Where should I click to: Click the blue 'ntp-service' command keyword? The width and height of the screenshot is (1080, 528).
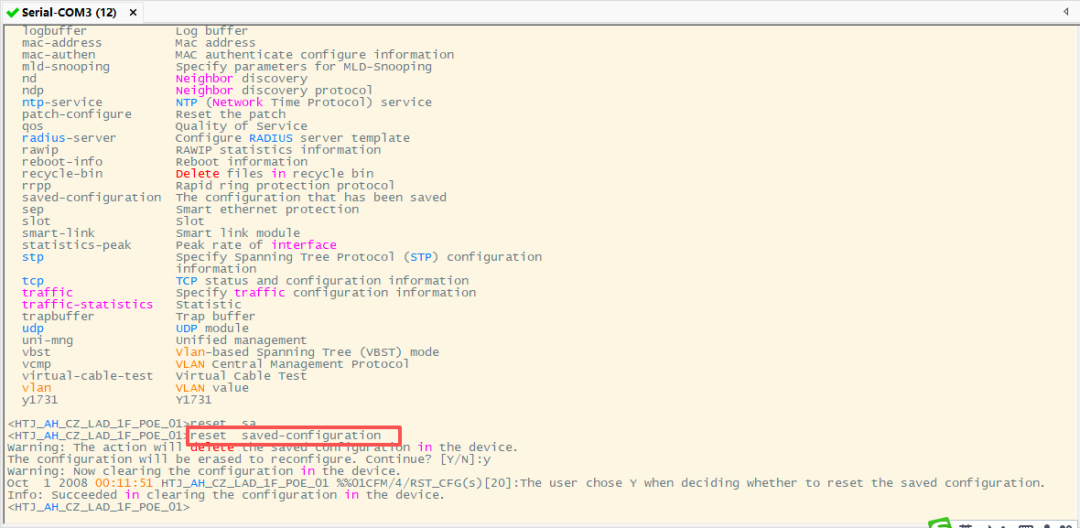(x=62, y=102)
